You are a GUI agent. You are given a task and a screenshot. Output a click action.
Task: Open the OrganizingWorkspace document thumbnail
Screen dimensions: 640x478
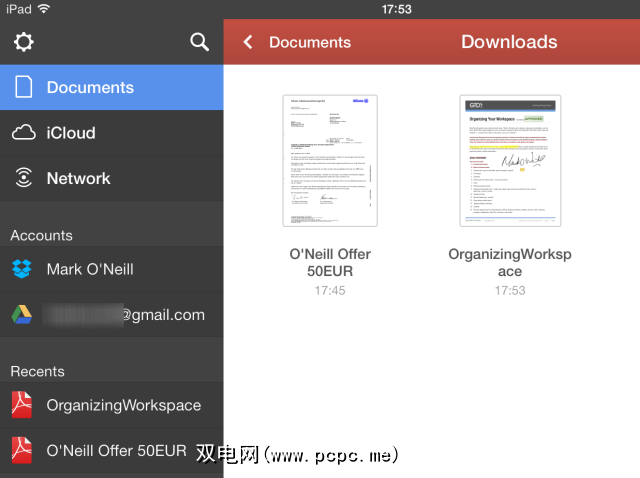(510, 161)
